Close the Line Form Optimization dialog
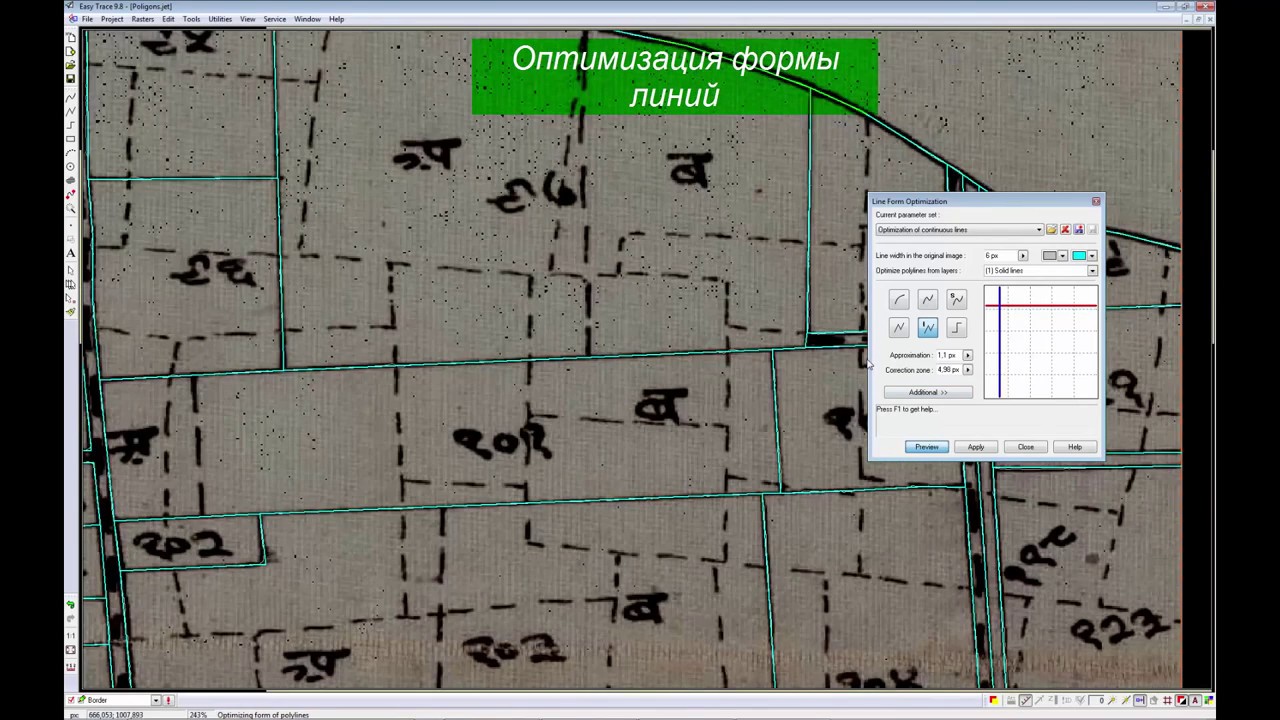The image size is (1280, 720). pos(1096,201)
